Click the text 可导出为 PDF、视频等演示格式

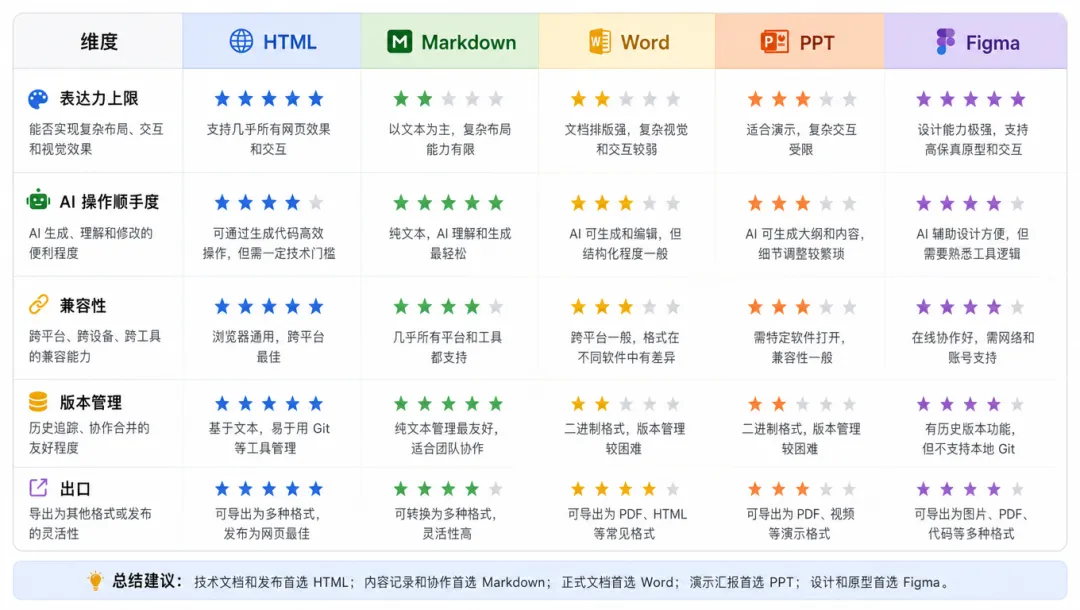pos(800,524)
